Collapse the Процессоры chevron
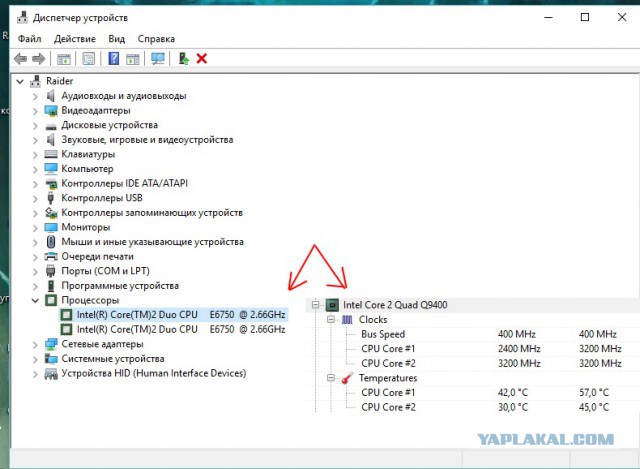Screen dimensions: 640x469 point(35,301)
